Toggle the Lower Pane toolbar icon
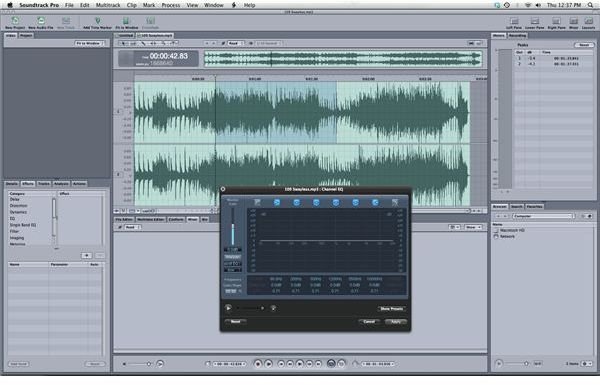 point(535,21)
